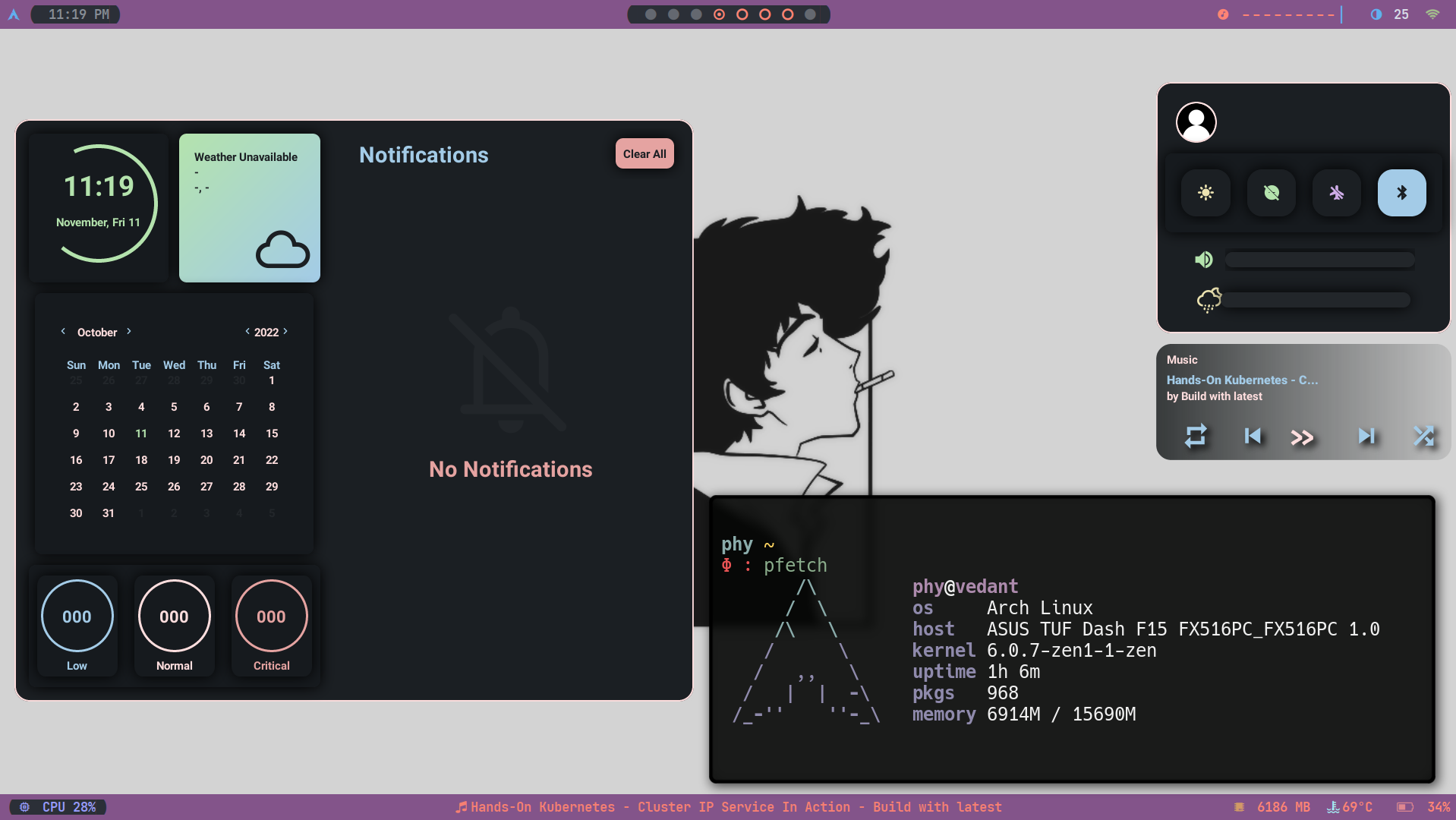Go to previous year before 2022
The image size is (1456, 820).
pos(247,331)
